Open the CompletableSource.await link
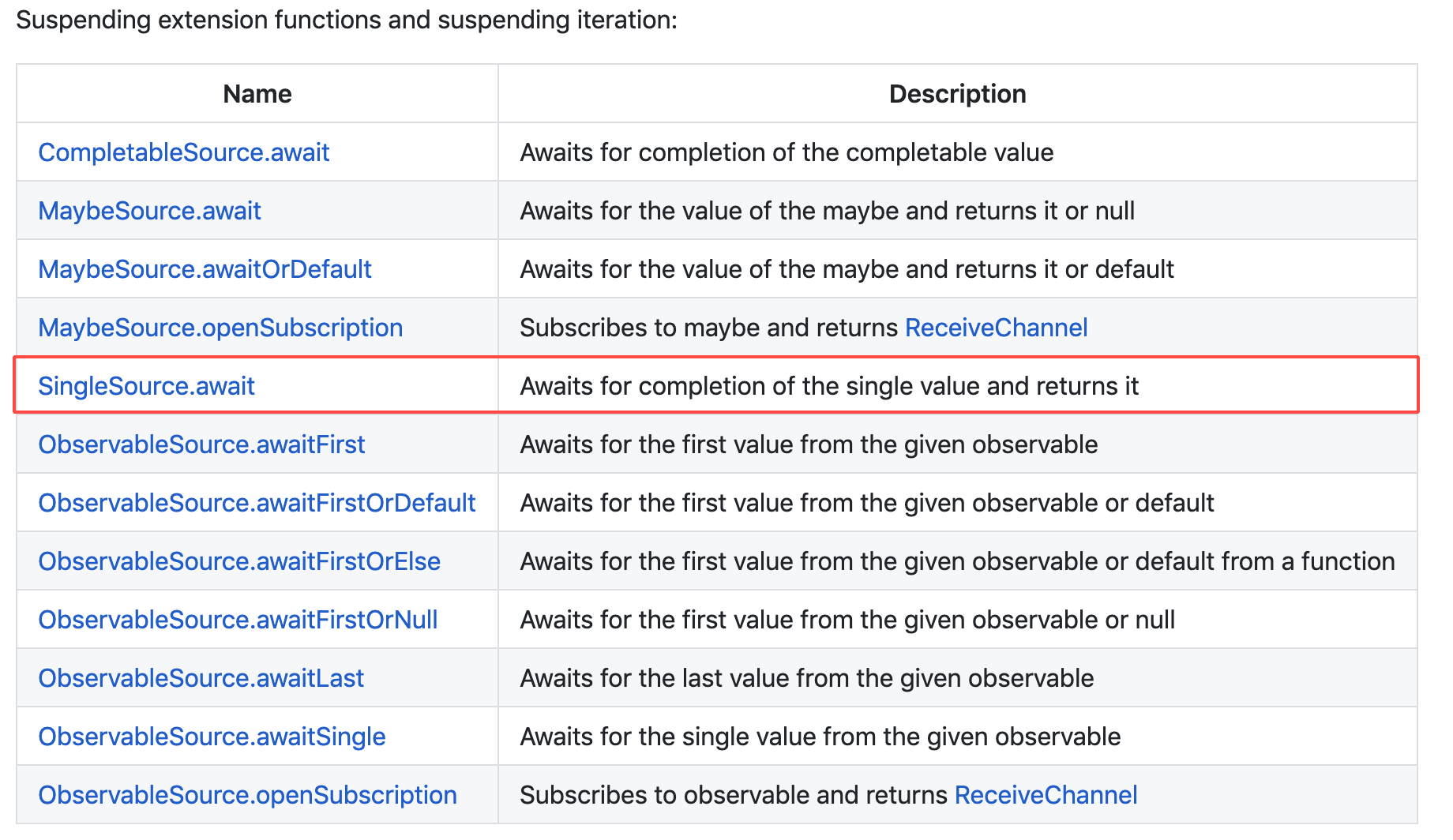 [183, 152]
